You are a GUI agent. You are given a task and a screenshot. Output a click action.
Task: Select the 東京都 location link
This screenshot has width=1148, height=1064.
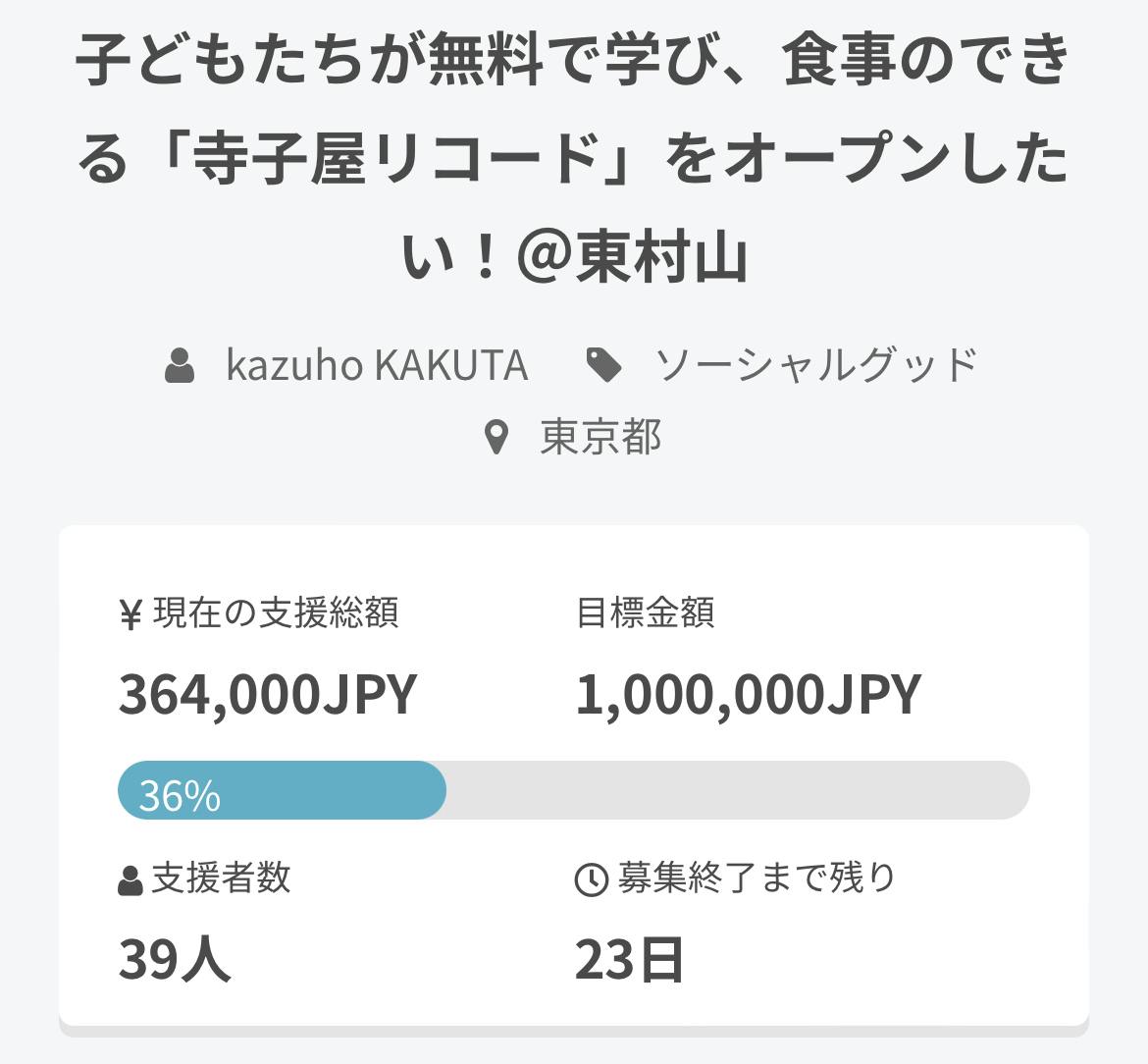(x=600, y=437)
